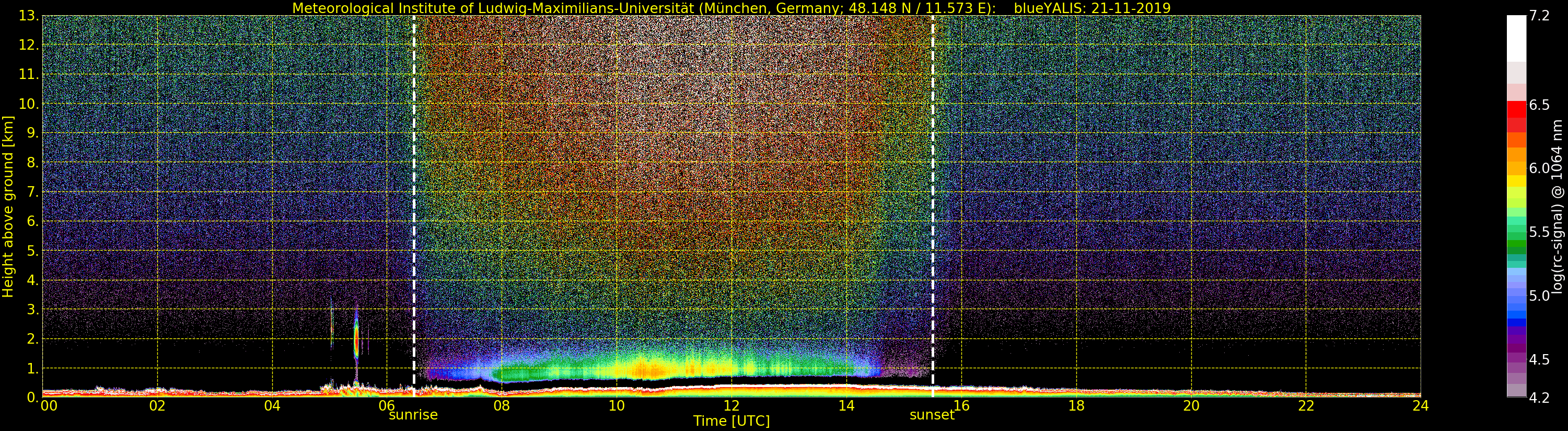1568x431 pixels.
Task: Click the y-axis tick label '1.'
Action: (33, 368)
